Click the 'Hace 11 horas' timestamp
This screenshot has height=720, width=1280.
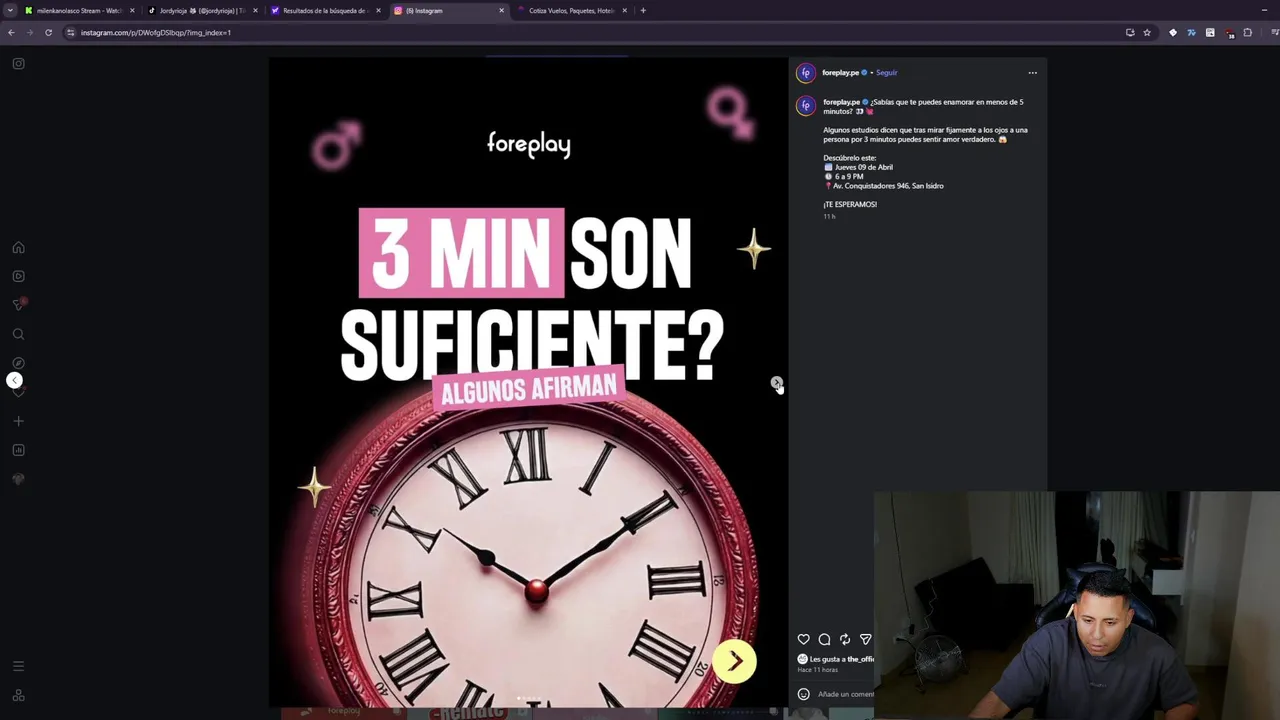coord(818,669)
